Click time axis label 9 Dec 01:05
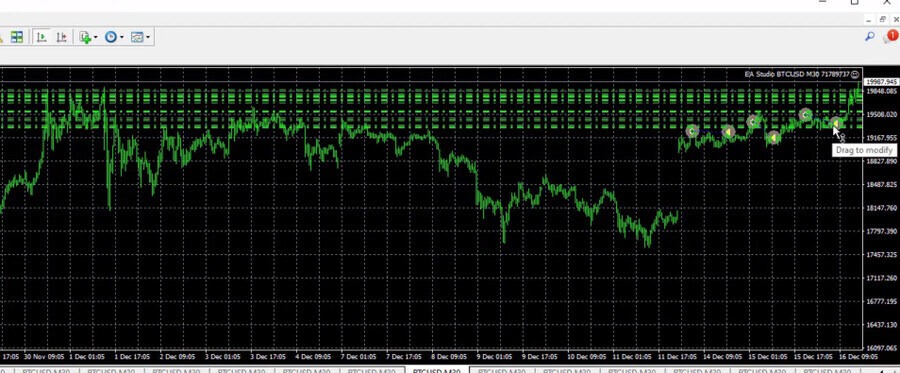 495,356
